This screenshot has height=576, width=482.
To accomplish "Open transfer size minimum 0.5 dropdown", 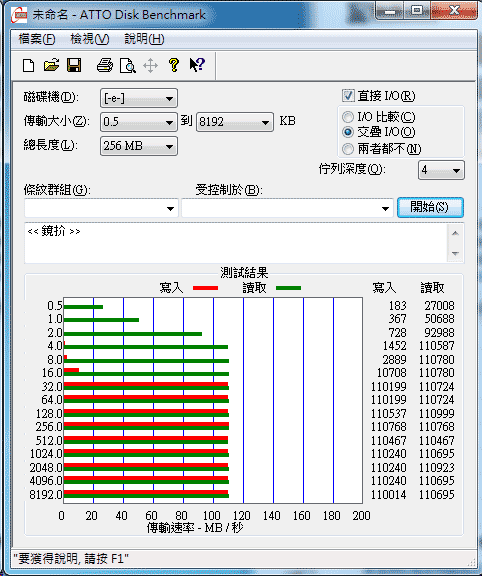I will [x=139, y=122].
